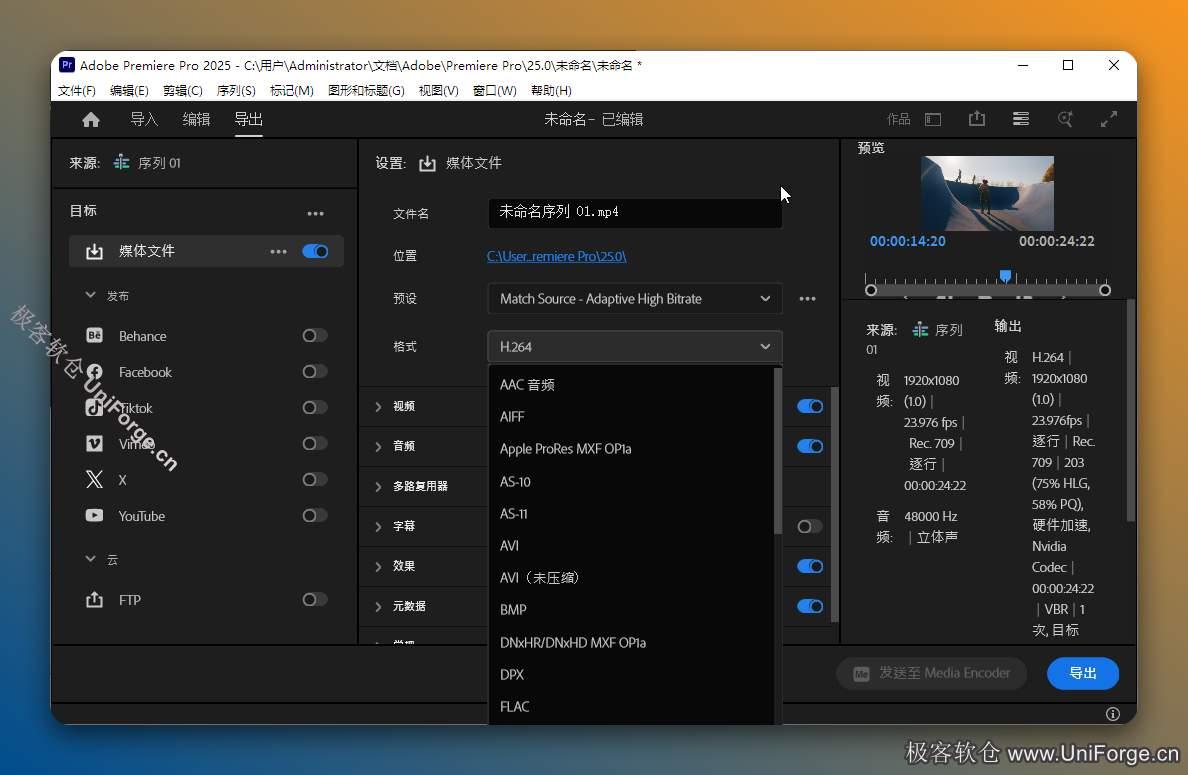This screenshot has width=1188, height=775.
Task: Open the workspaces panel icon
Action: coord(933,120)
